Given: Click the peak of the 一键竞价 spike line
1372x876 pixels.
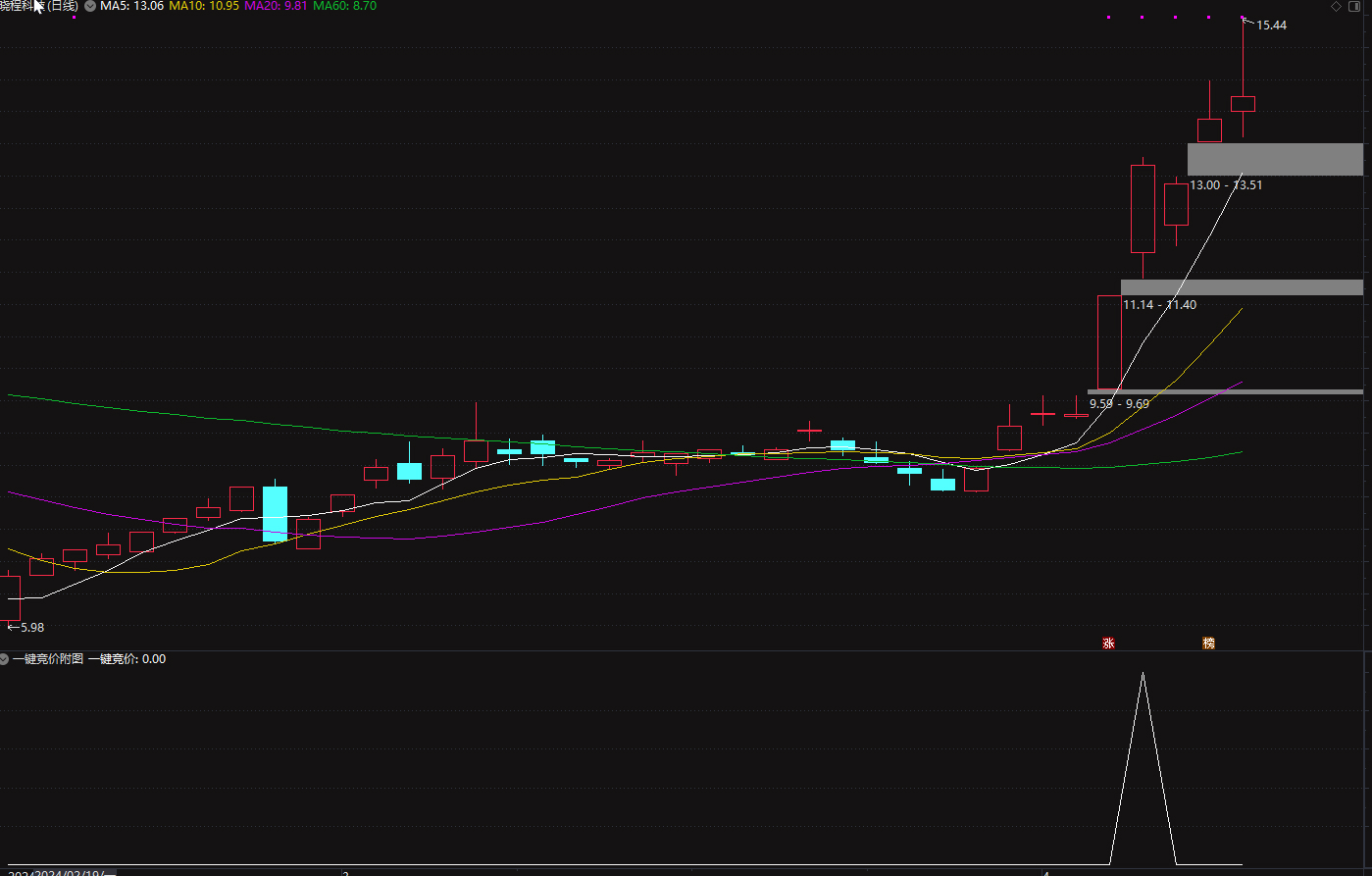Looking at the screenshot, I should click(1143, 674).
